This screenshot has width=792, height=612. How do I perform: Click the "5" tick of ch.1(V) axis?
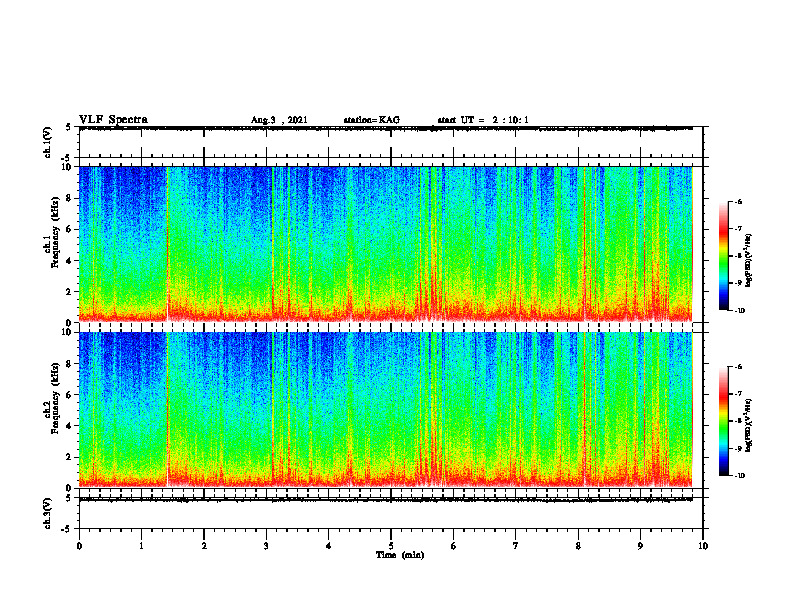68,127
